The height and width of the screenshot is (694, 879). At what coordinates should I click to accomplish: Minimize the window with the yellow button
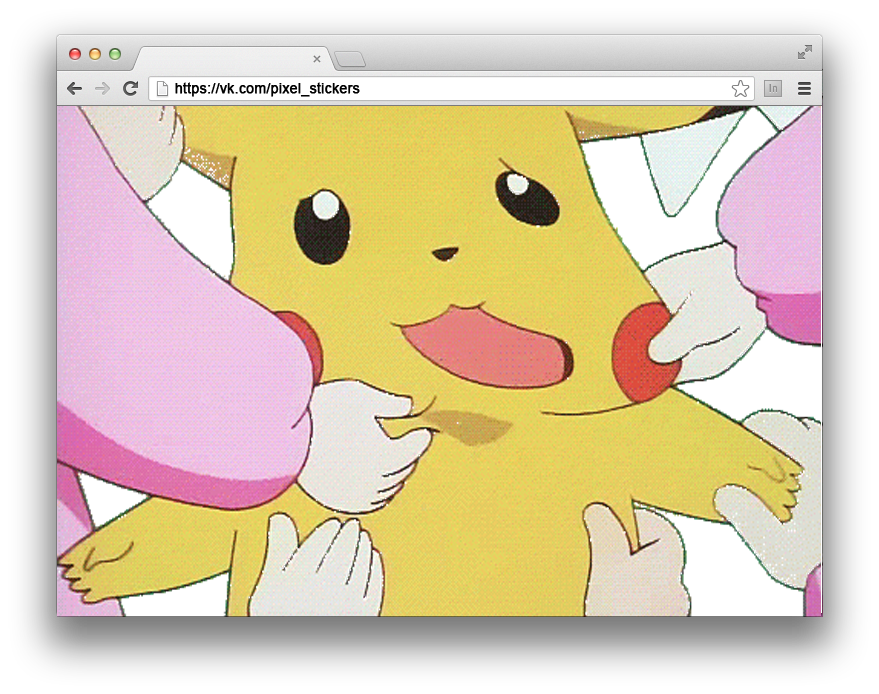click(95, 54)
